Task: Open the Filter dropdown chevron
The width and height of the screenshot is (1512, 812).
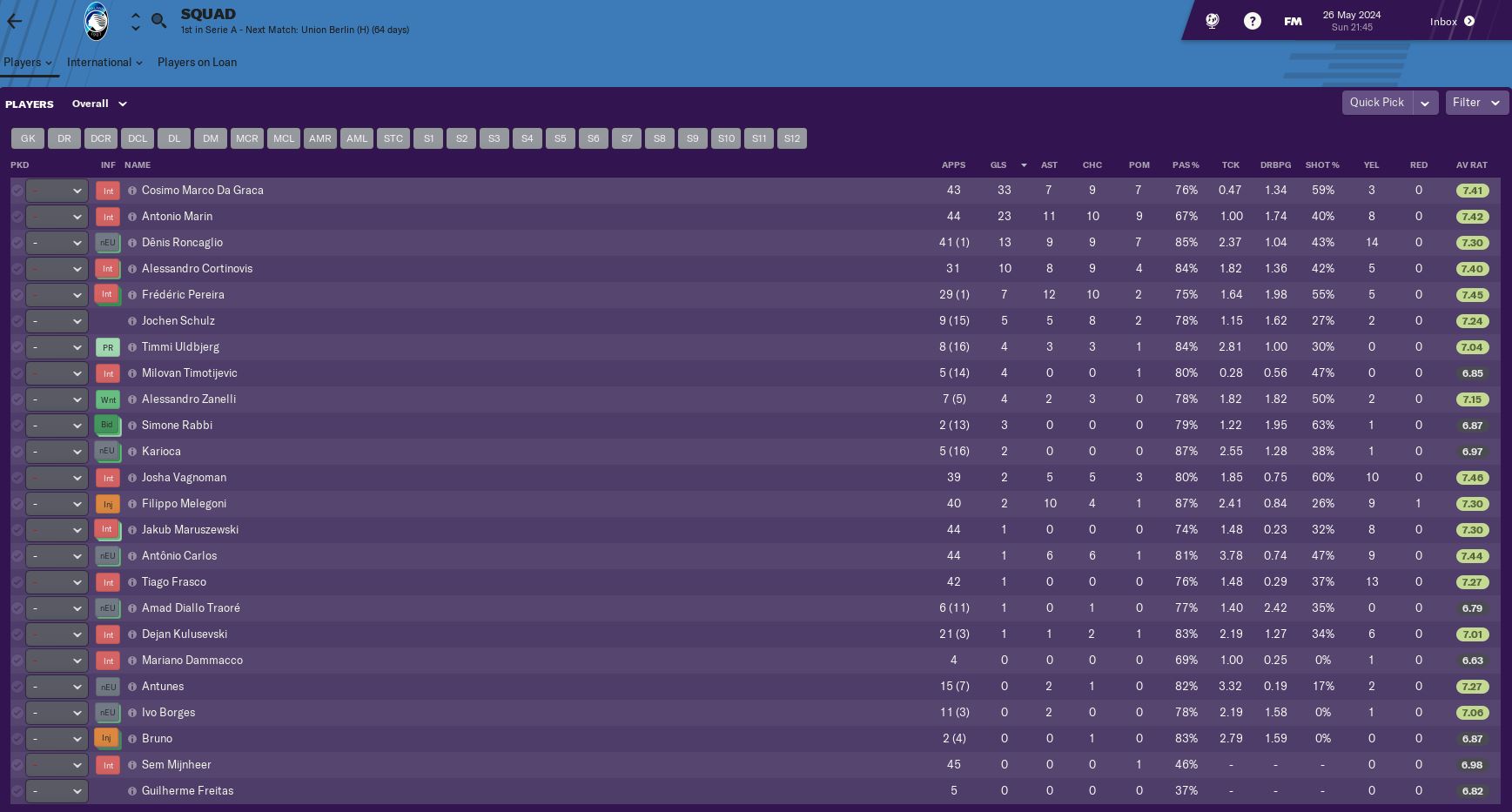Action: tap(1495, 102)
